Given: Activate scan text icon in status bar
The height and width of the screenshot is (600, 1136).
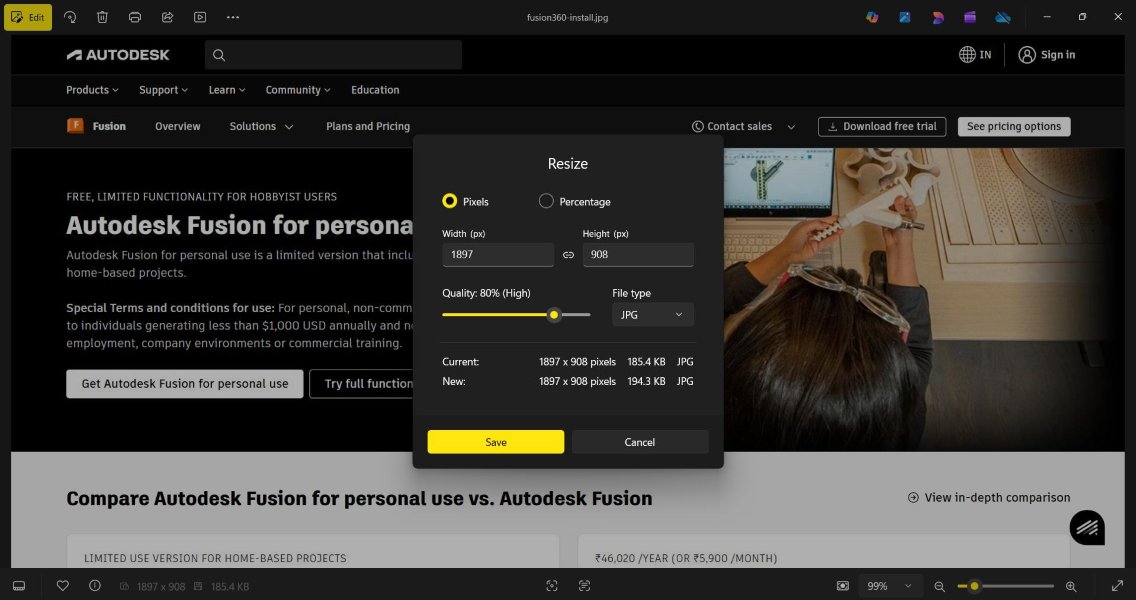Looking at the screenshot, I should point(585,586).
